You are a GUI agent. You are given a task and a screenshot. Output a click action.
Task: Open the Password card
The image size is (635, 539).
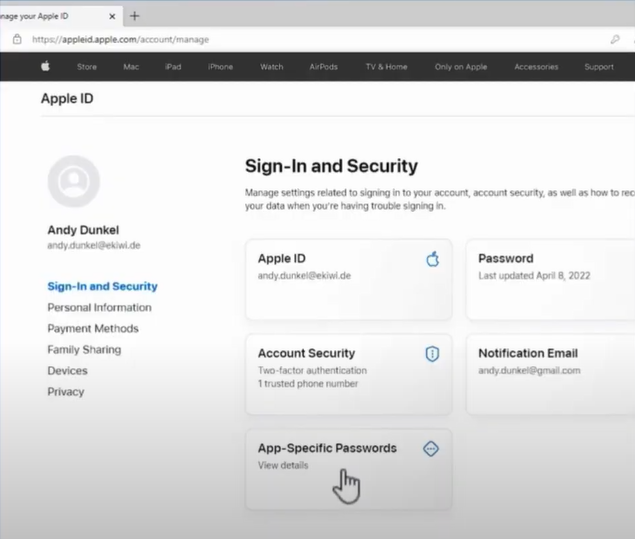click(x=550, y=279)
